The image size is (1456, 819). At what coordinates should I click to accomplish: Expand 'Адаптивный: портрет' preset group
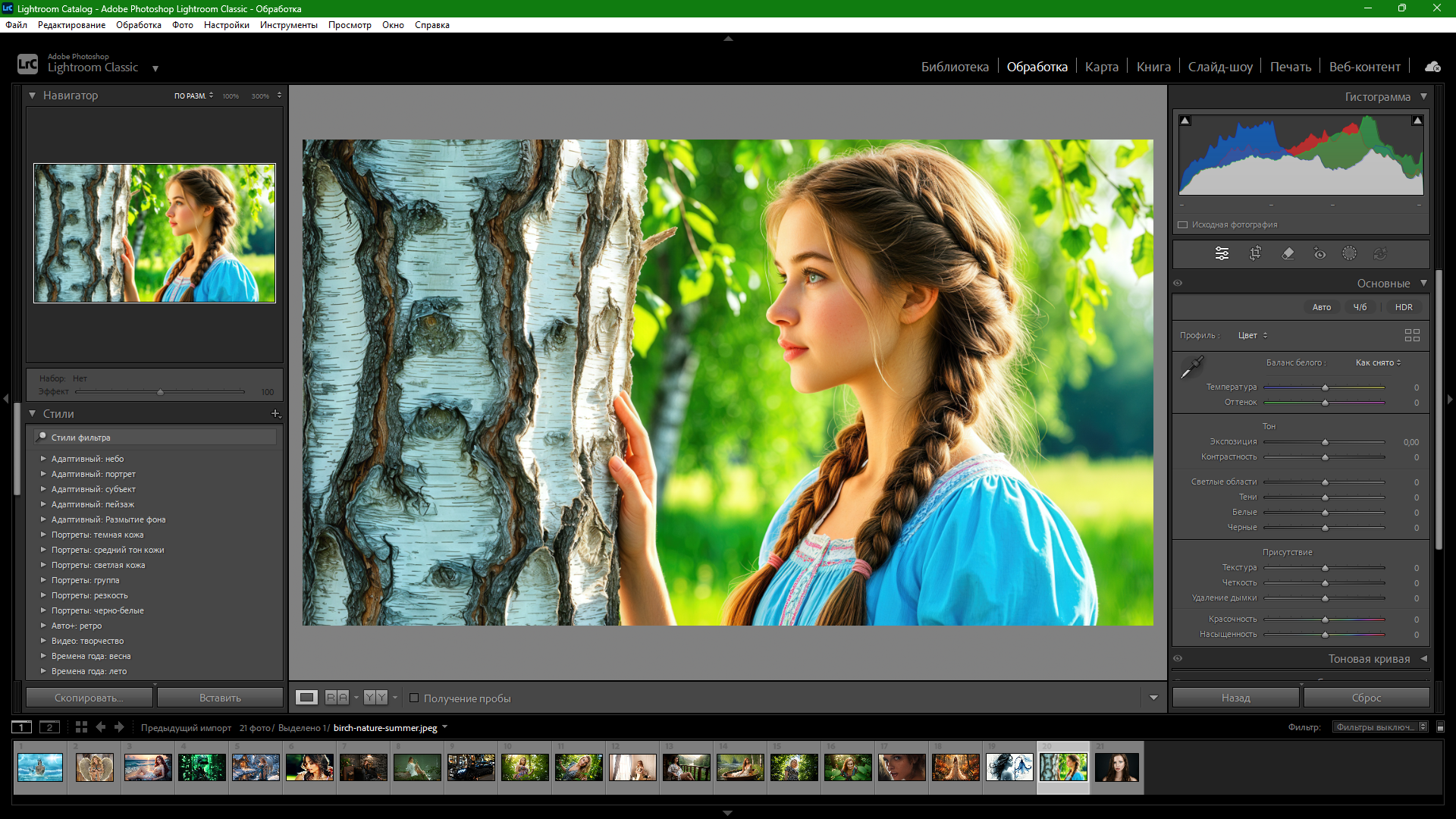pos(43,474)
